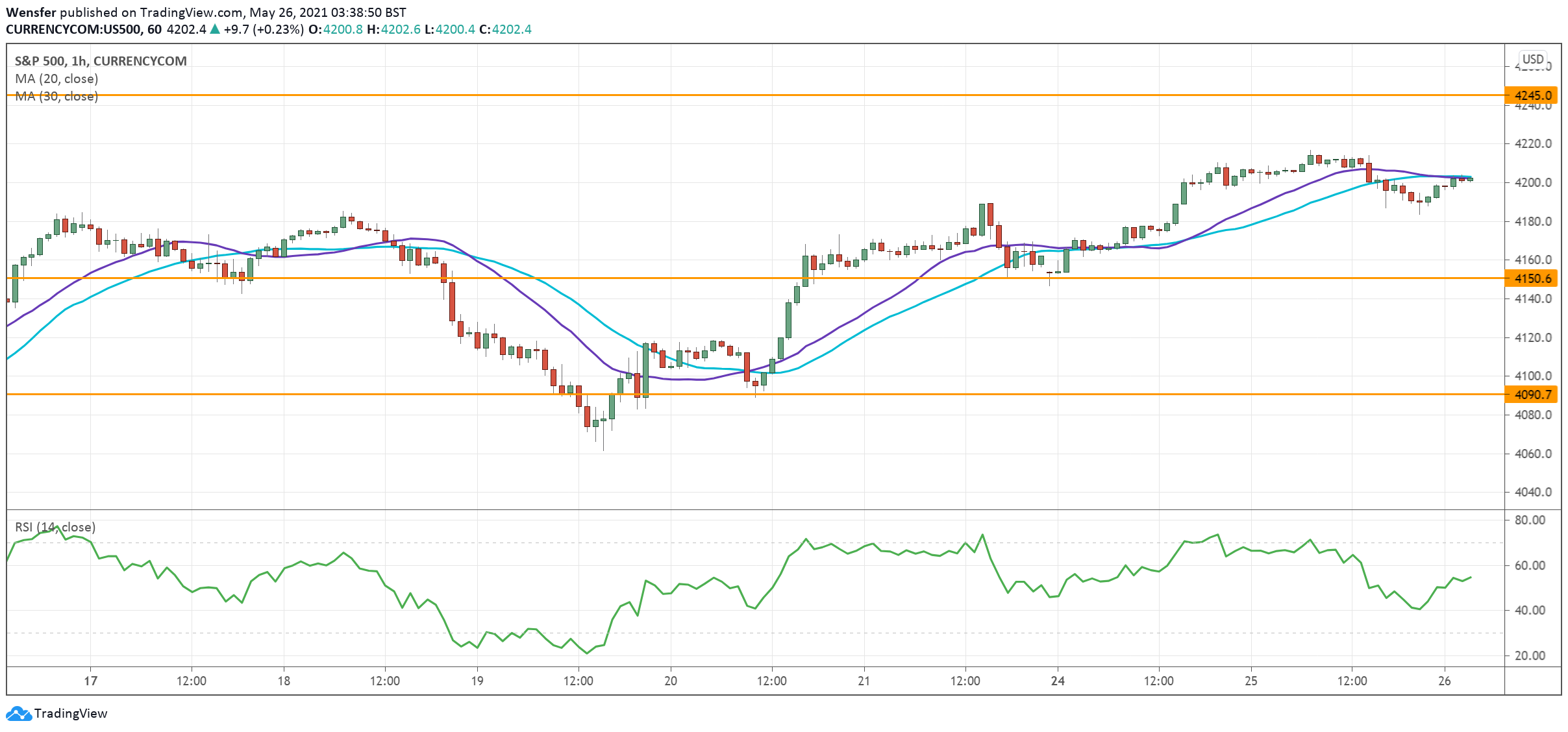The width and height of the screenshot is (1568, 732).
Task: Click the 4200.0 label on price scale
Action: [1532, 182]
